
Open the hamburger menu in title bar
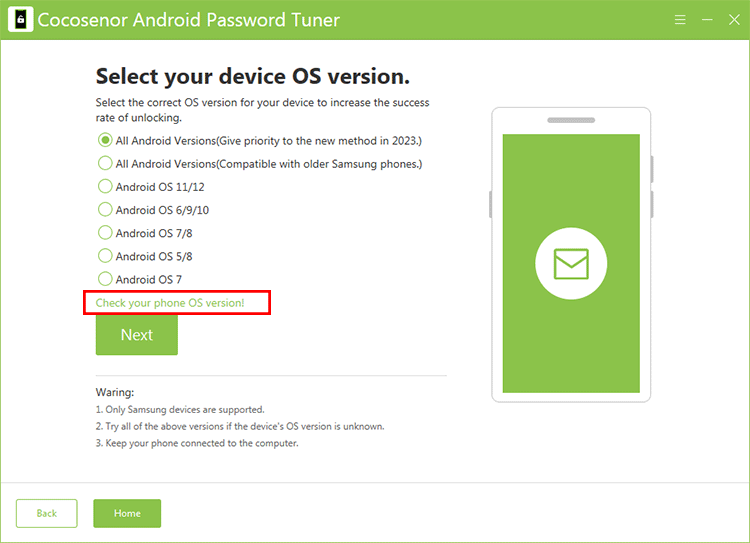[680, 20]
